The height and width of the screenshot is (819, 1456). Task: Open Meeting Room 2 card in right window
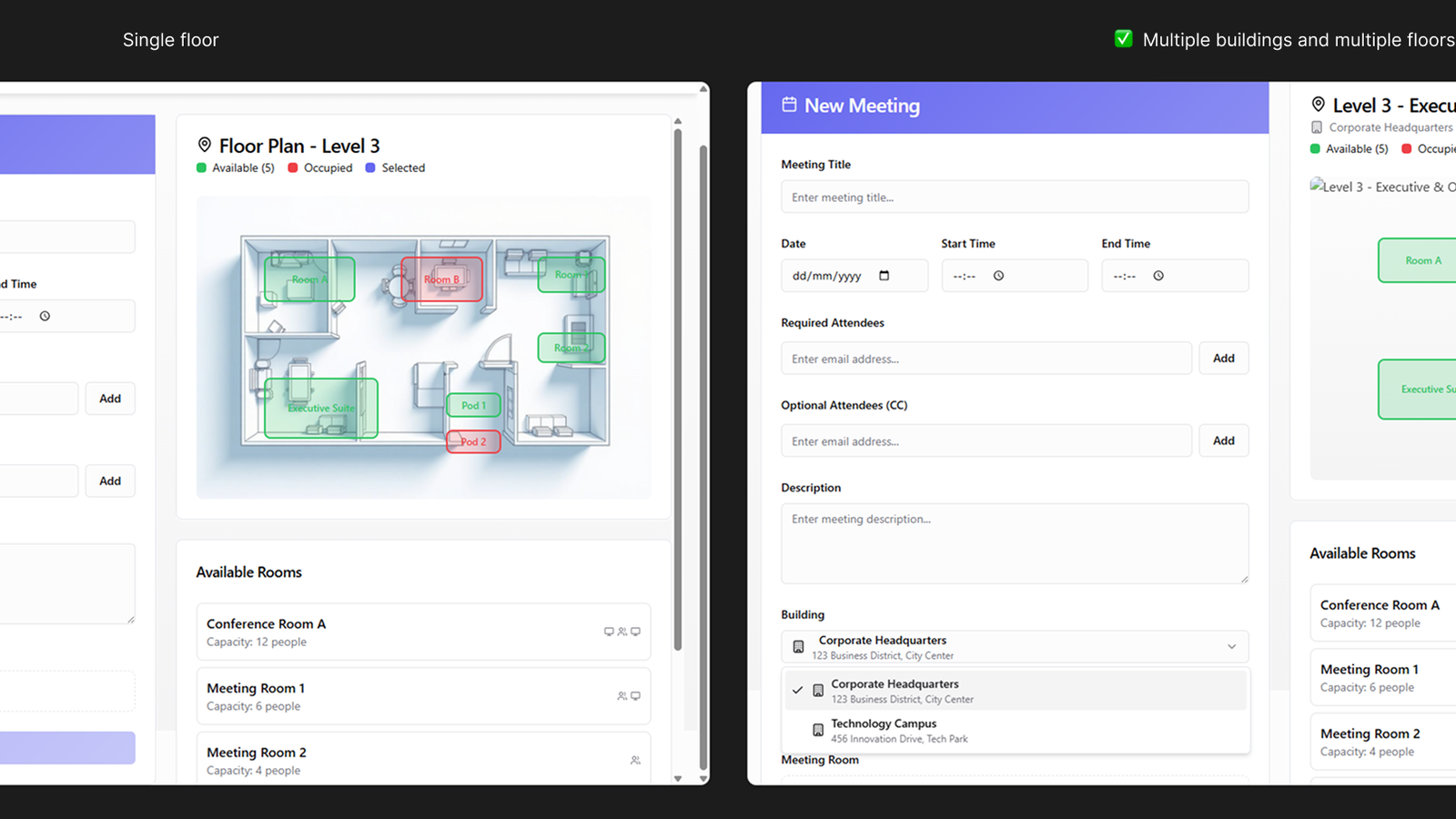pyautogui.click(x=1383, y=742)
